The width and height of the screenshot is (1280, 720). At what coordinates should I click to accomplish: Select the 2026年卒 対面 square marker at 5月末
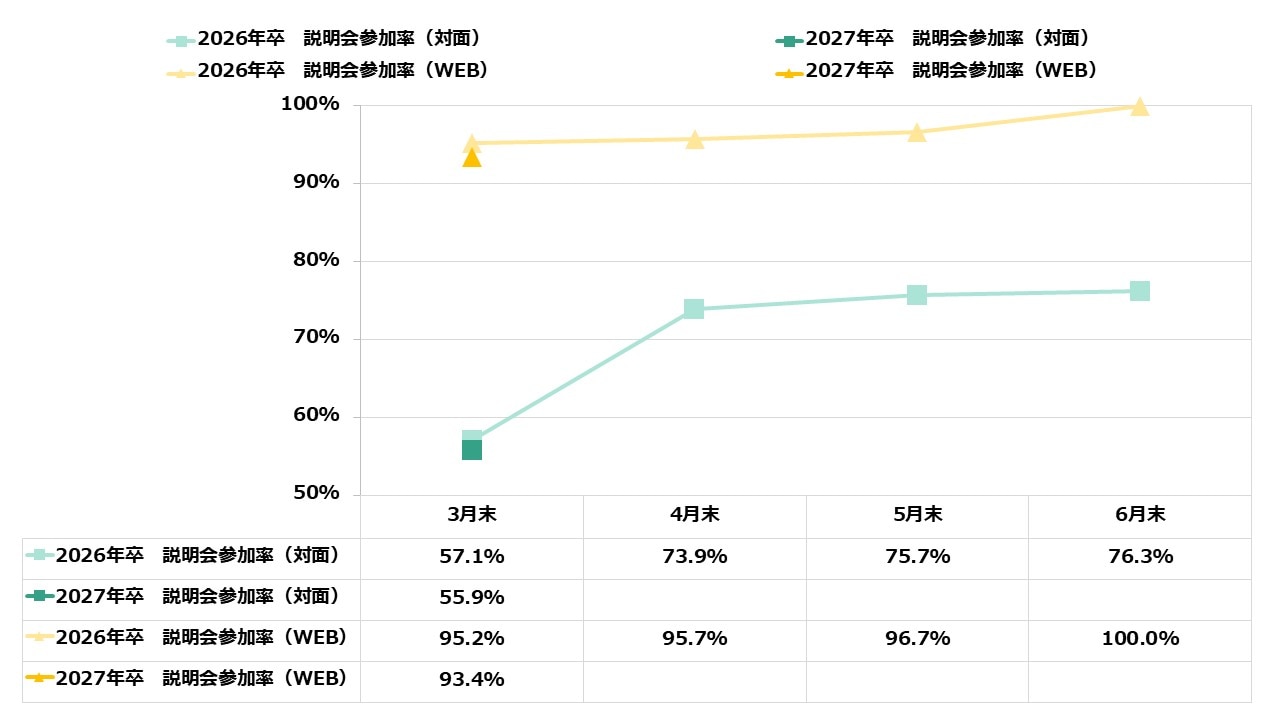(x=917, y=295)
